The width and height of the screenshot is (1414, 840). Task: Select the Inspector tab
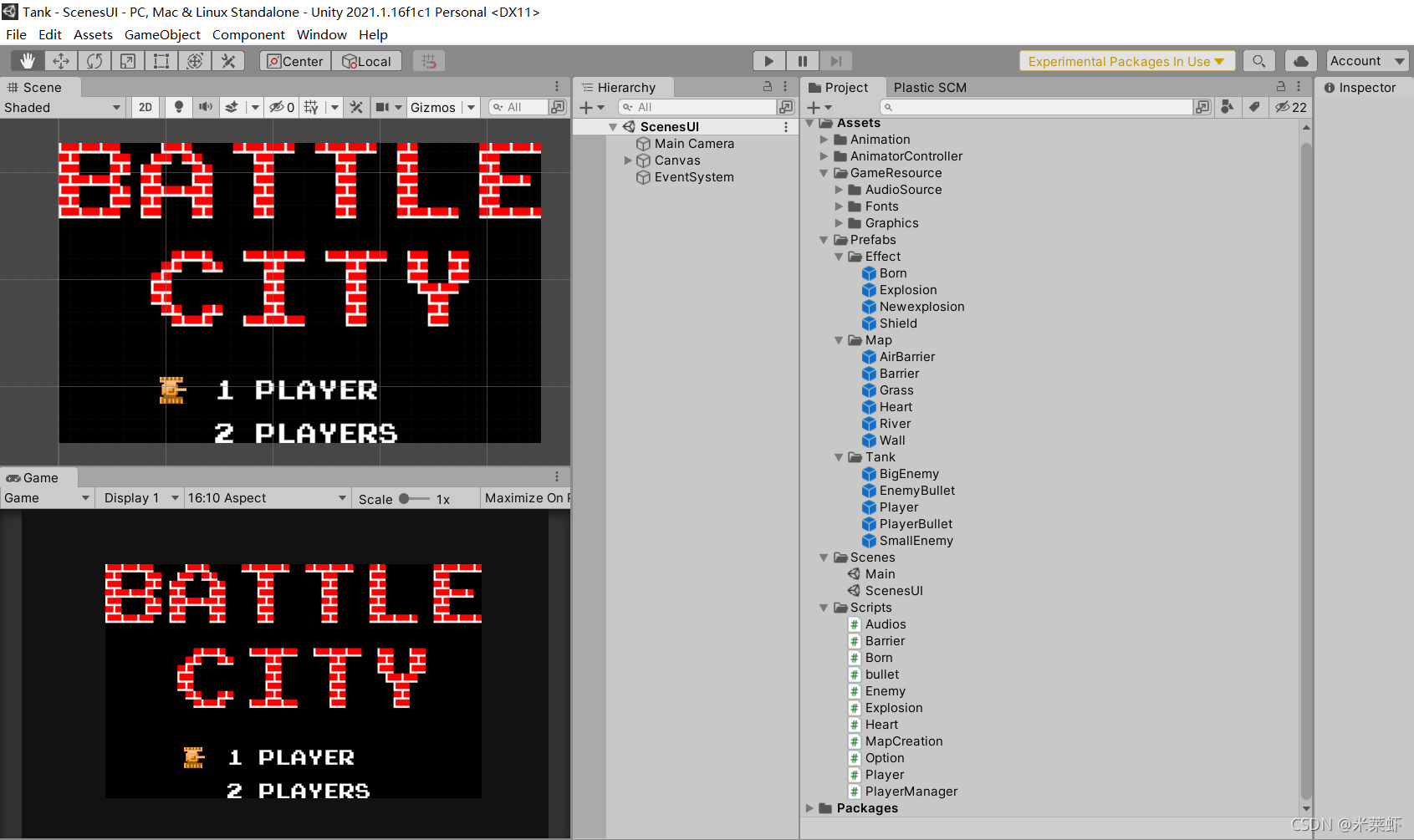point(1360,88)
